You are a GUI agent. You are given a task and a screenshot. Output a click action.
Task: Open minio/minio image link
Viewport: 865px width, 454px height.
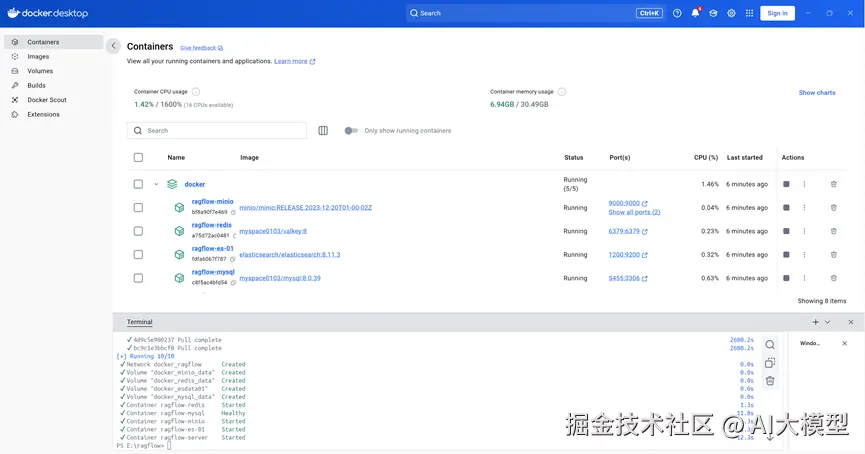point(306,208)
